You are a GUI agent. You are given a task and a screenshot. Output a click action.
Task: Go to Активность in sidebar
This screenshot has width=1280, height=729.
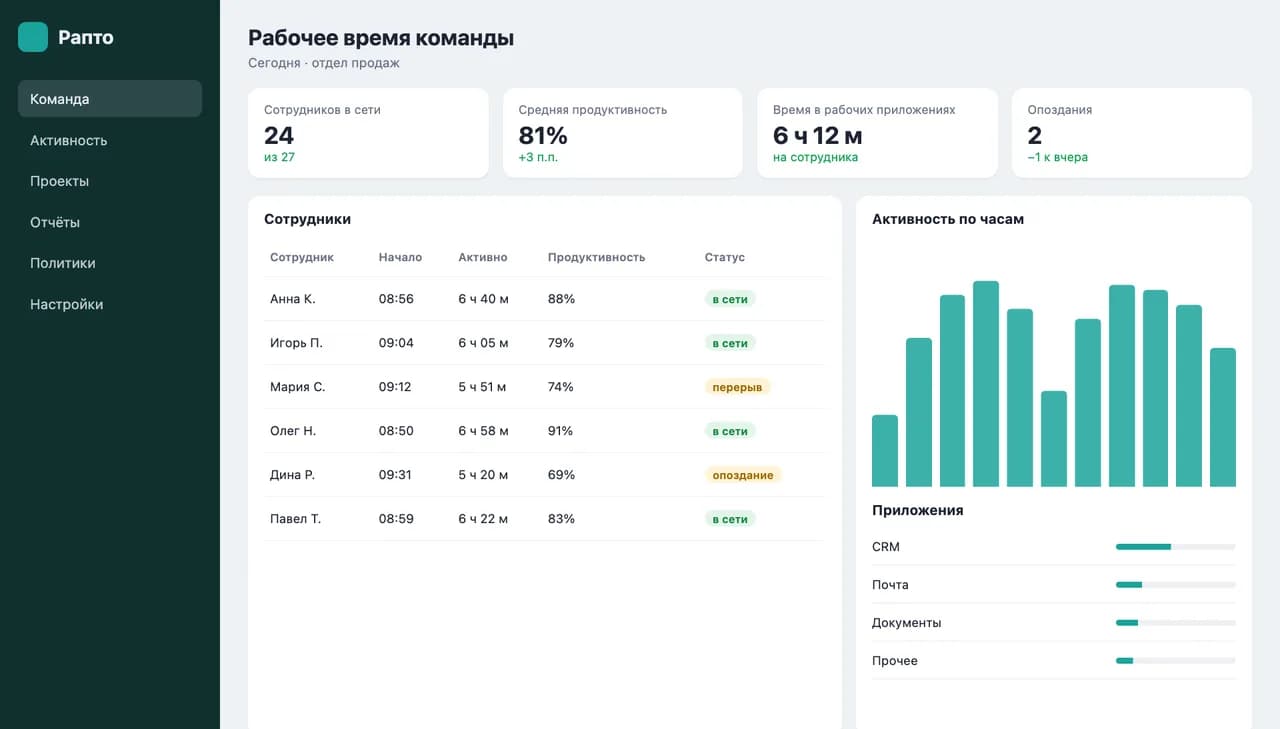pyautogui.click(x=110, y=140)
